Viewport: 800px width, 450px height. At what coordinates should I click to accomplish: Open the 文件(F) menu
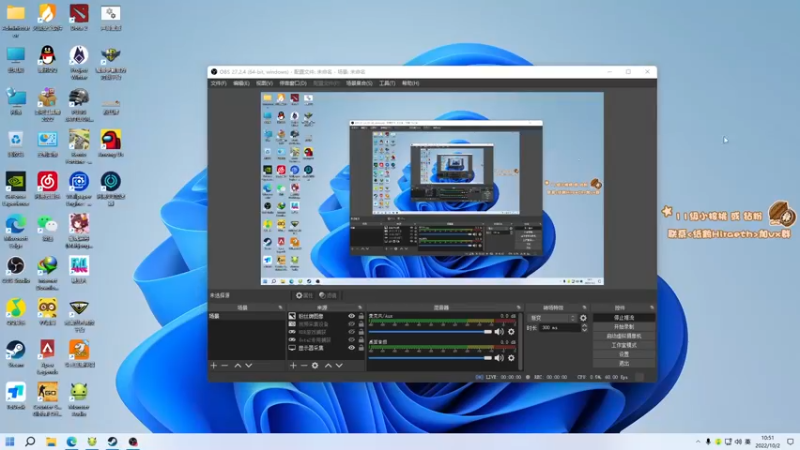tap(218, 83)
